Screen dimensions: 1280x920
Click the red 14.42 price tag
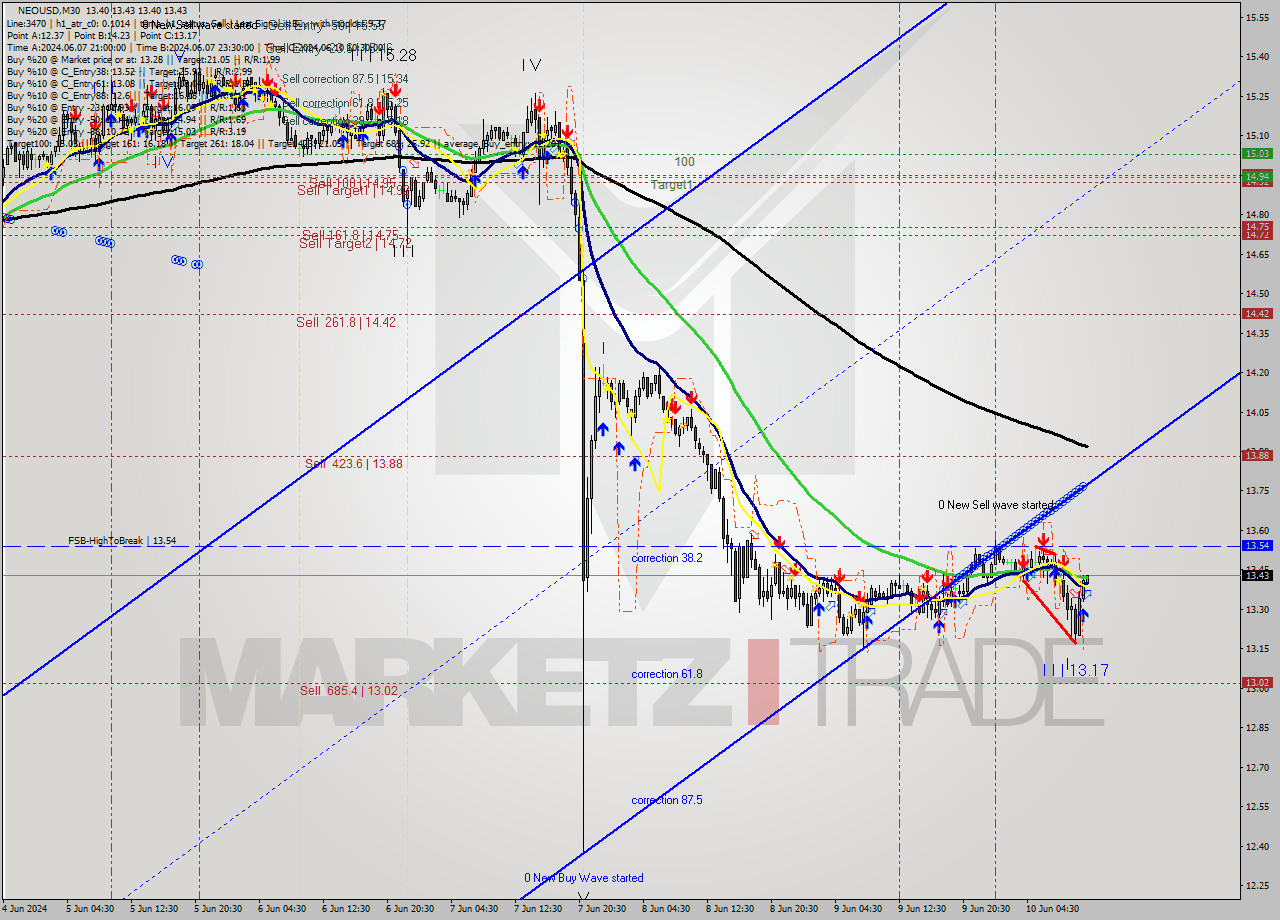[1256, 313]
